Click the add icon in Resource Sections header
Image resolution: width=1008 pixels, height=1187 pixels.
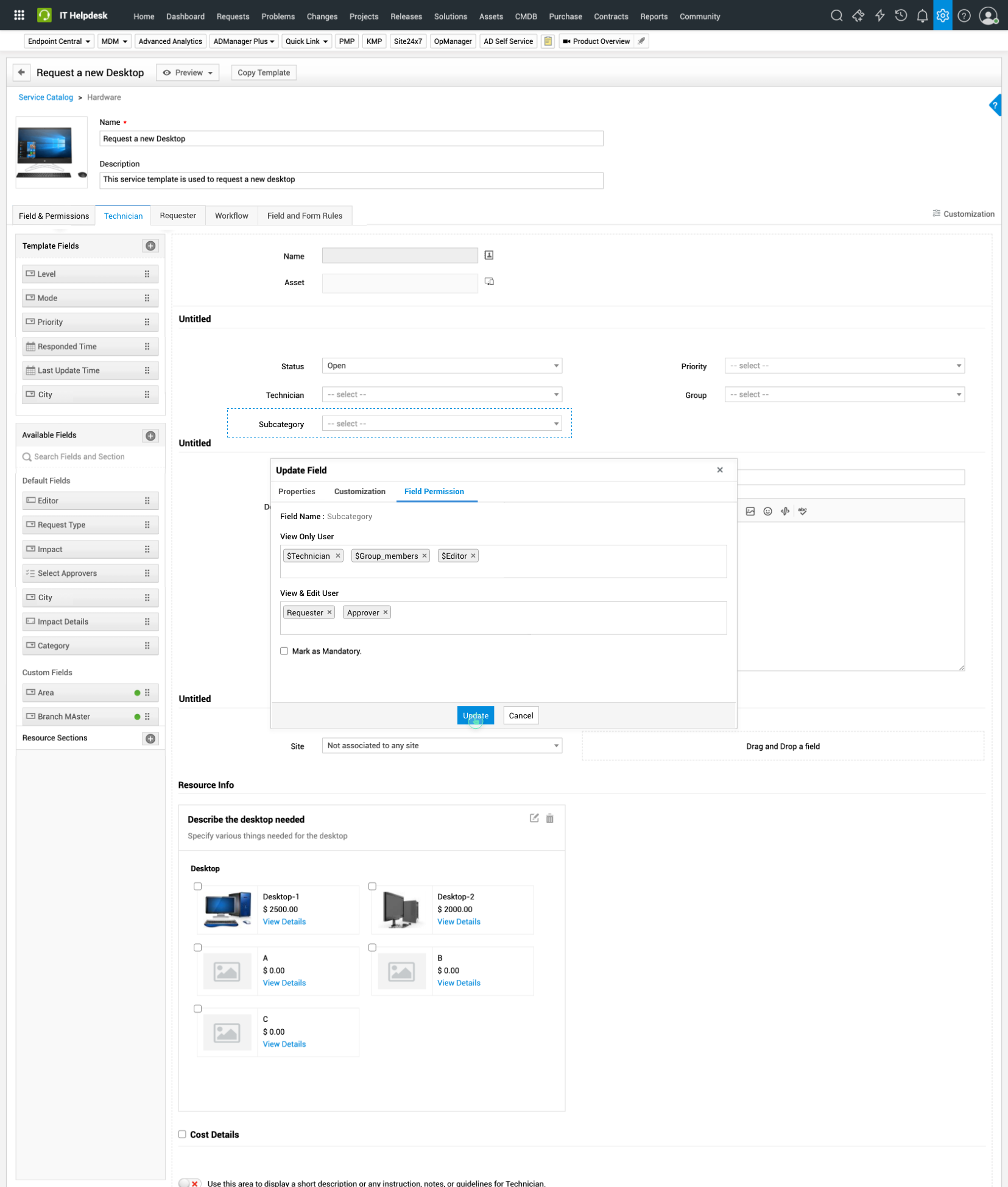pyautogui.click(x=150, y=739)
